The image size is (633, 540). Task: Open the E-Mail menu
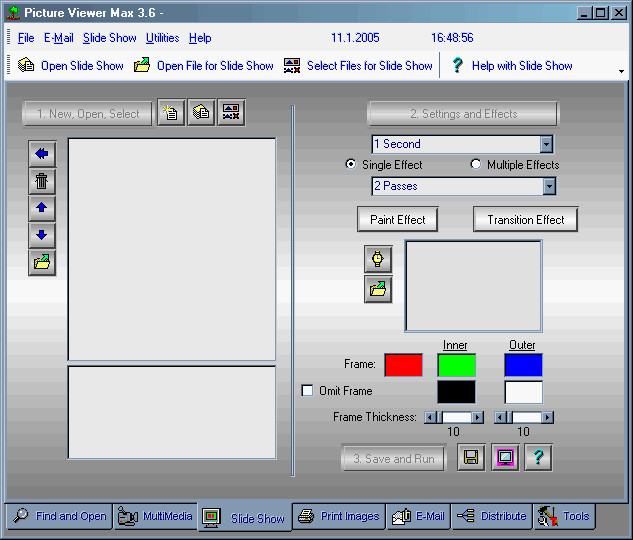click(x=59, y=38)
